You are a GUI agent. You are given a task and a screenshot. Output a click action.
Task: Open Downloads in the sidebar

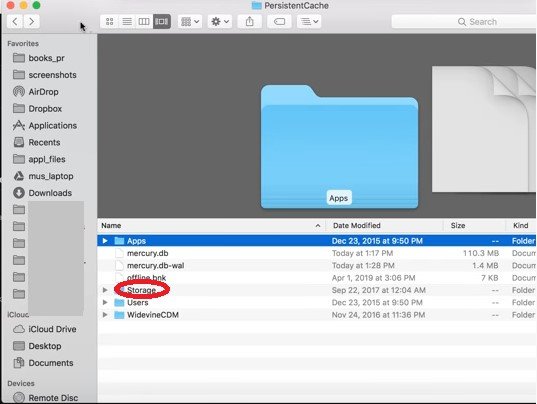pos(50,193)
